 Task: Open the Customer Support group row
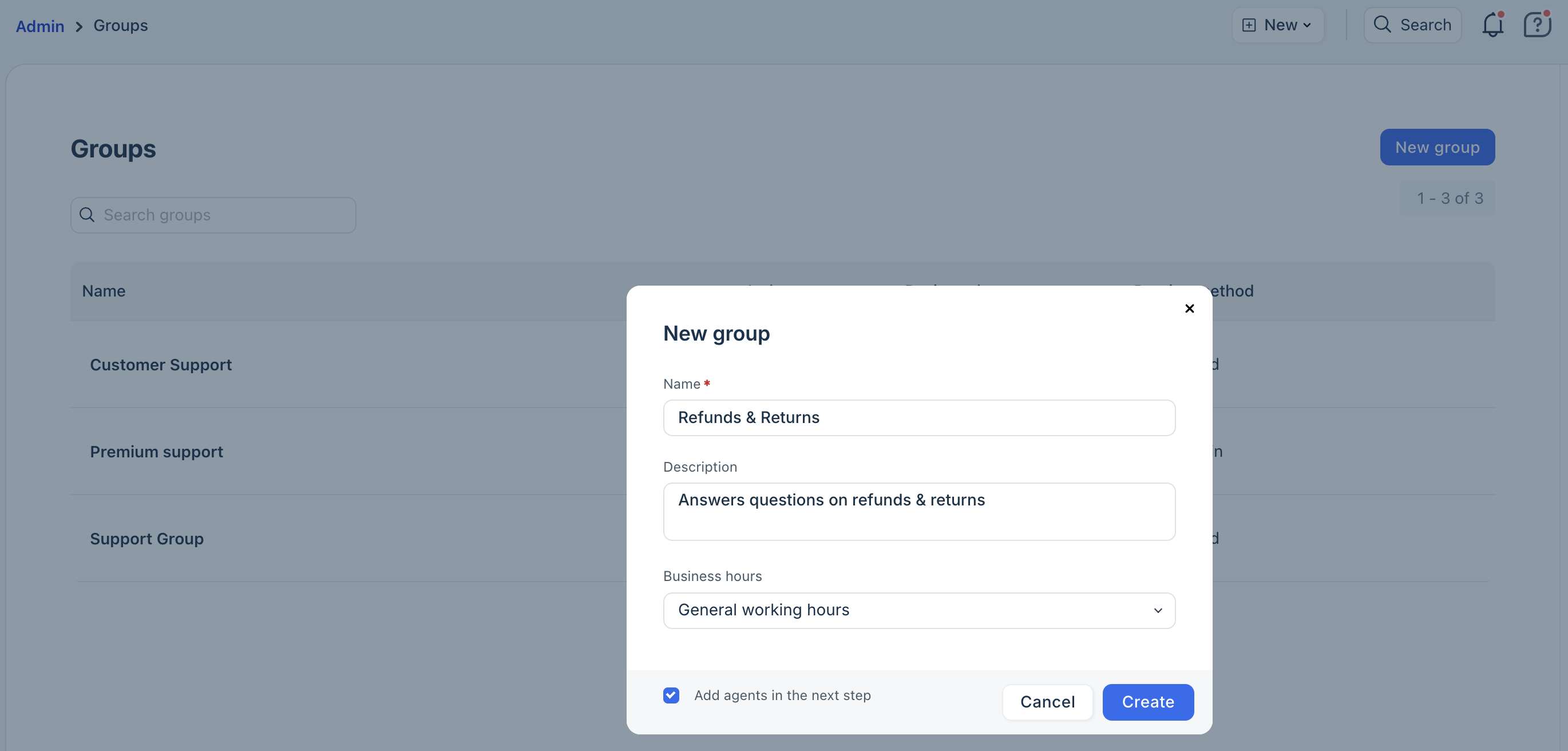pyautogui.click(x=161, y=364)
